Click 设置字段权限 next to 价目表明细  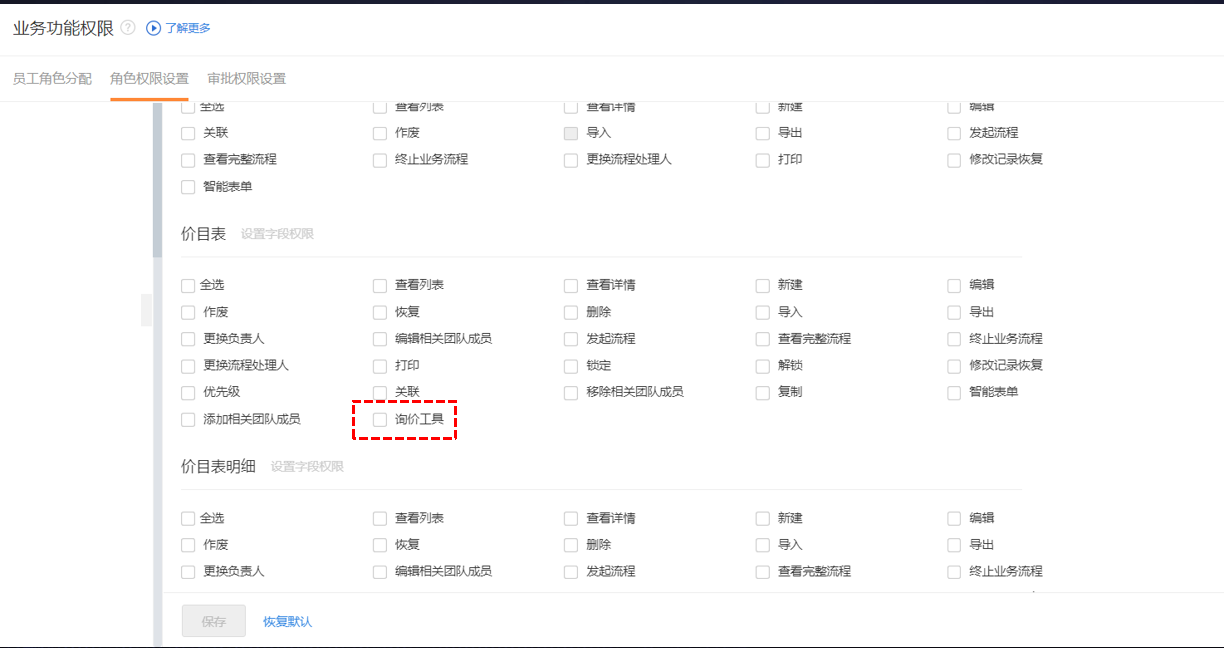click(307, 467)
